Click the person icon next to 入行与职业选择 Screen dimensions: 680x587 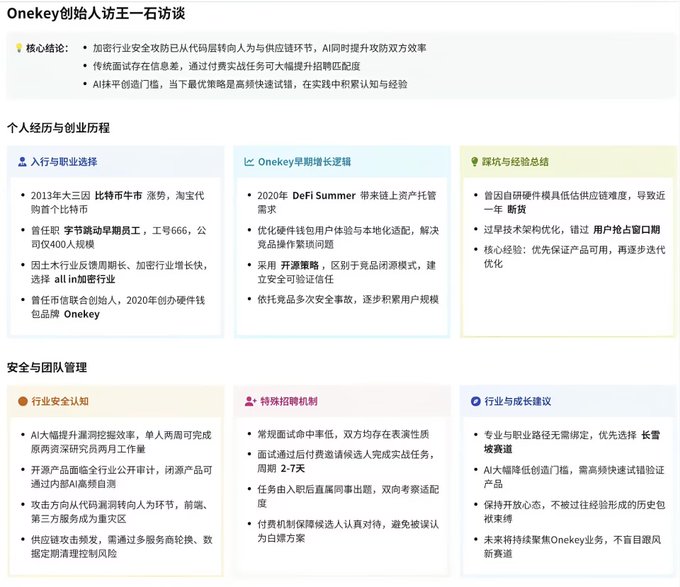click(22, 162)
